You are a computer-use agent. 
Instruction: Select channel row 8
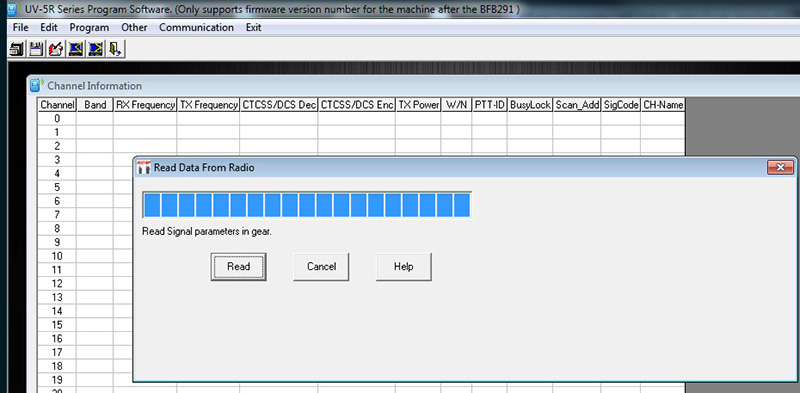pos(58,229)
